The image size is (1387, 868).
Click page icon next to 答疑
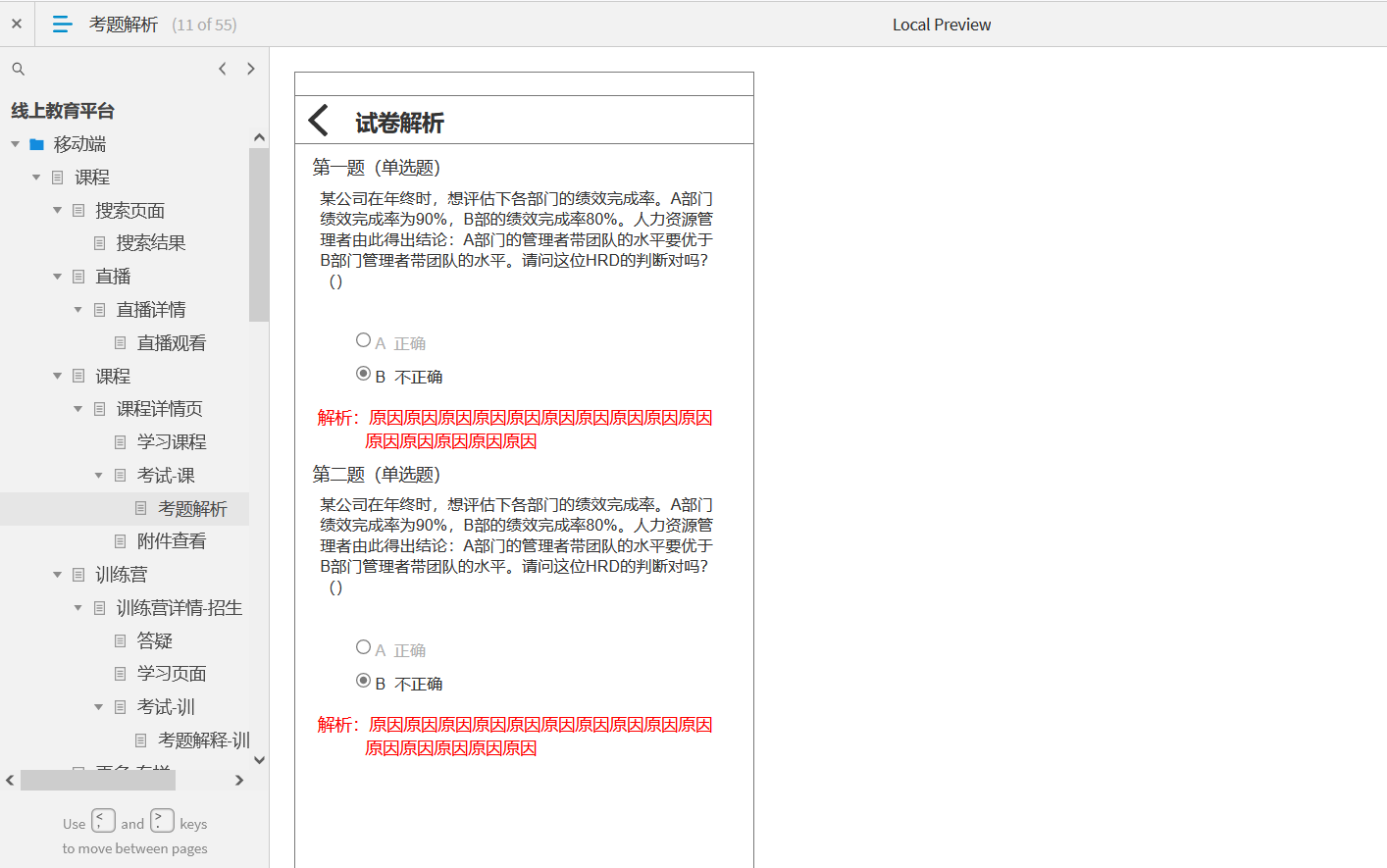point(121,641)
